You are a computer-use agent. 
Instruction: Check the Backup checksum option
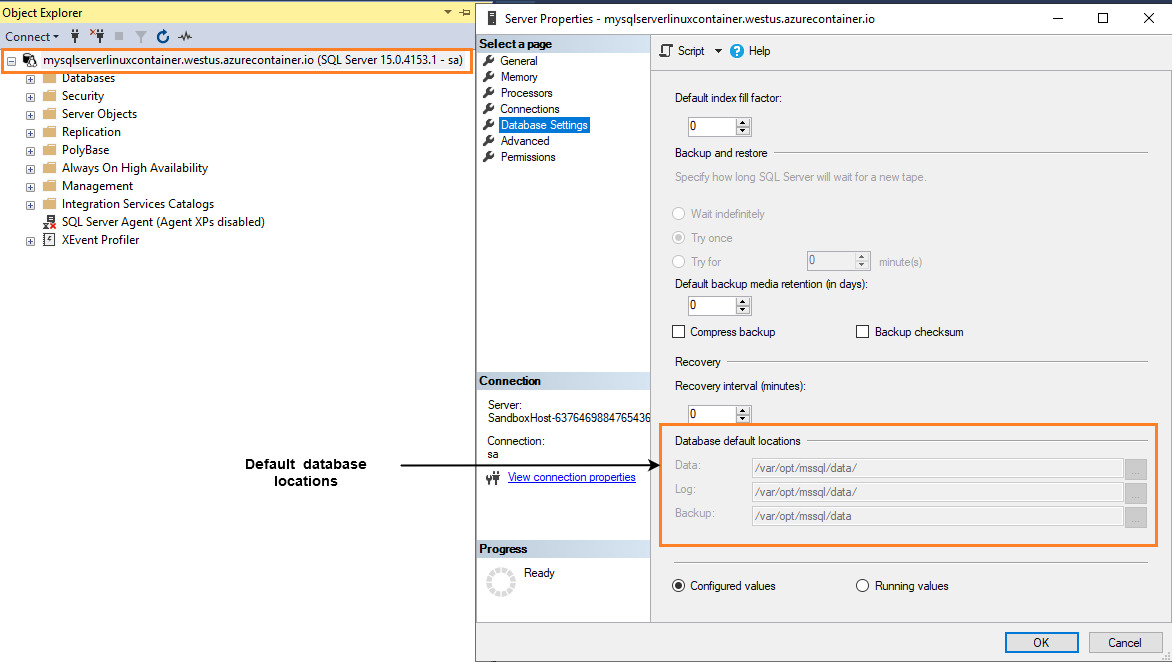862,331
